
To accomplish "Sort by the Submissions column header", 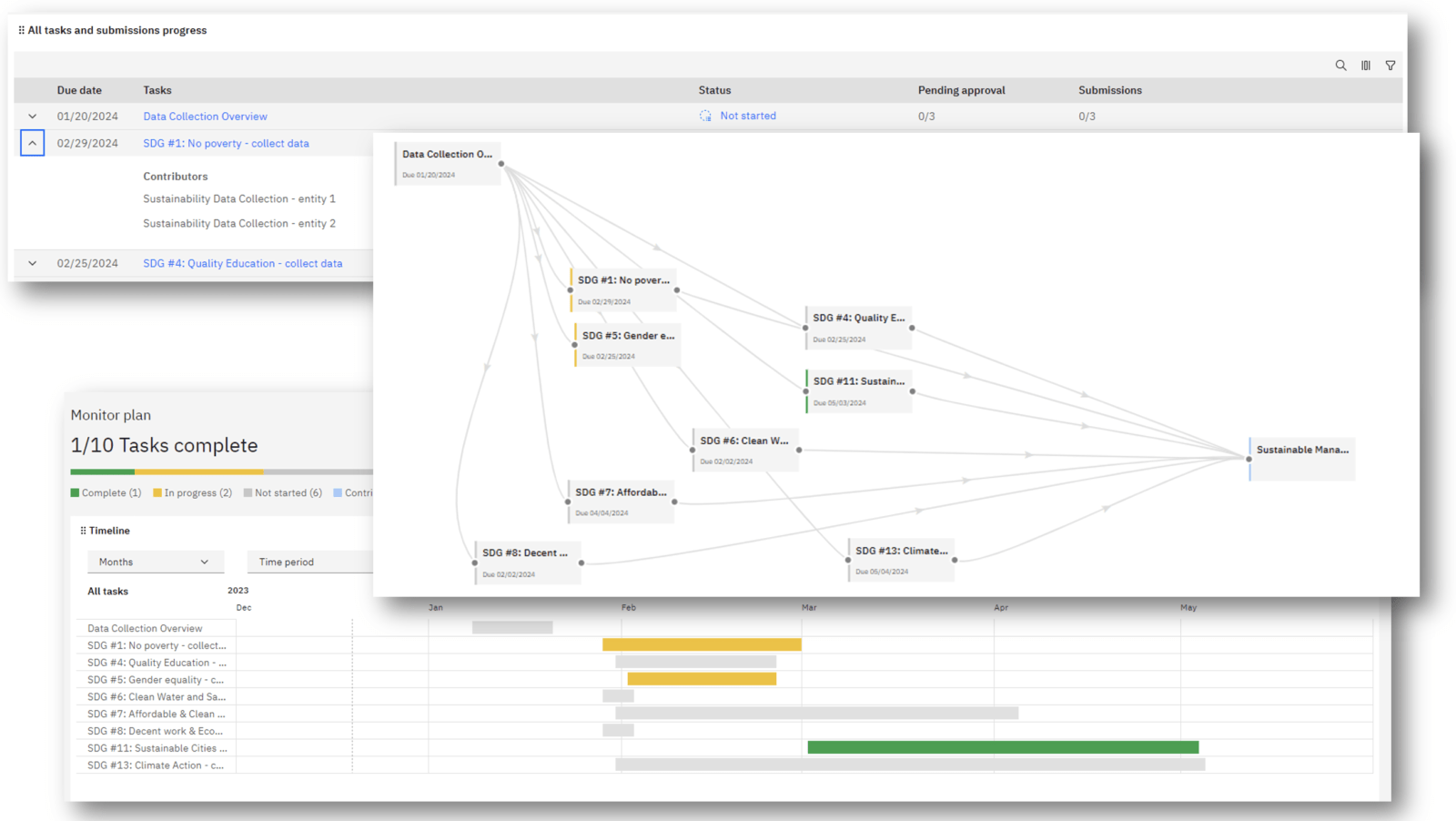I will pyautogui.click(x=1110, y=90).
